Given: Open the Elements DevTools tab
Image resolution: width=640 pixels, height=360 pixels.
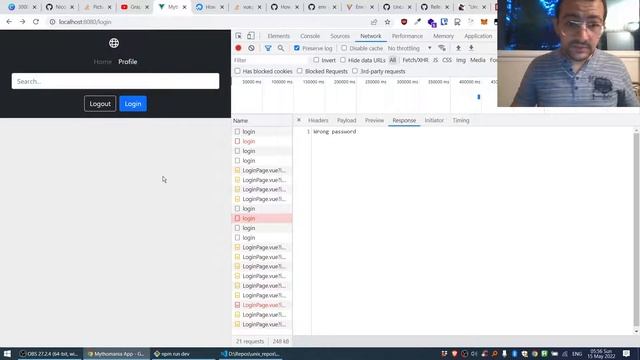Looking at the screenshot, I should 278,36.
